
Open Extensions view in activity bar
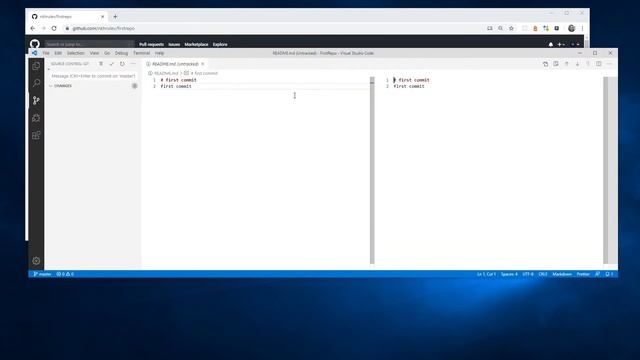coord(36,135)
